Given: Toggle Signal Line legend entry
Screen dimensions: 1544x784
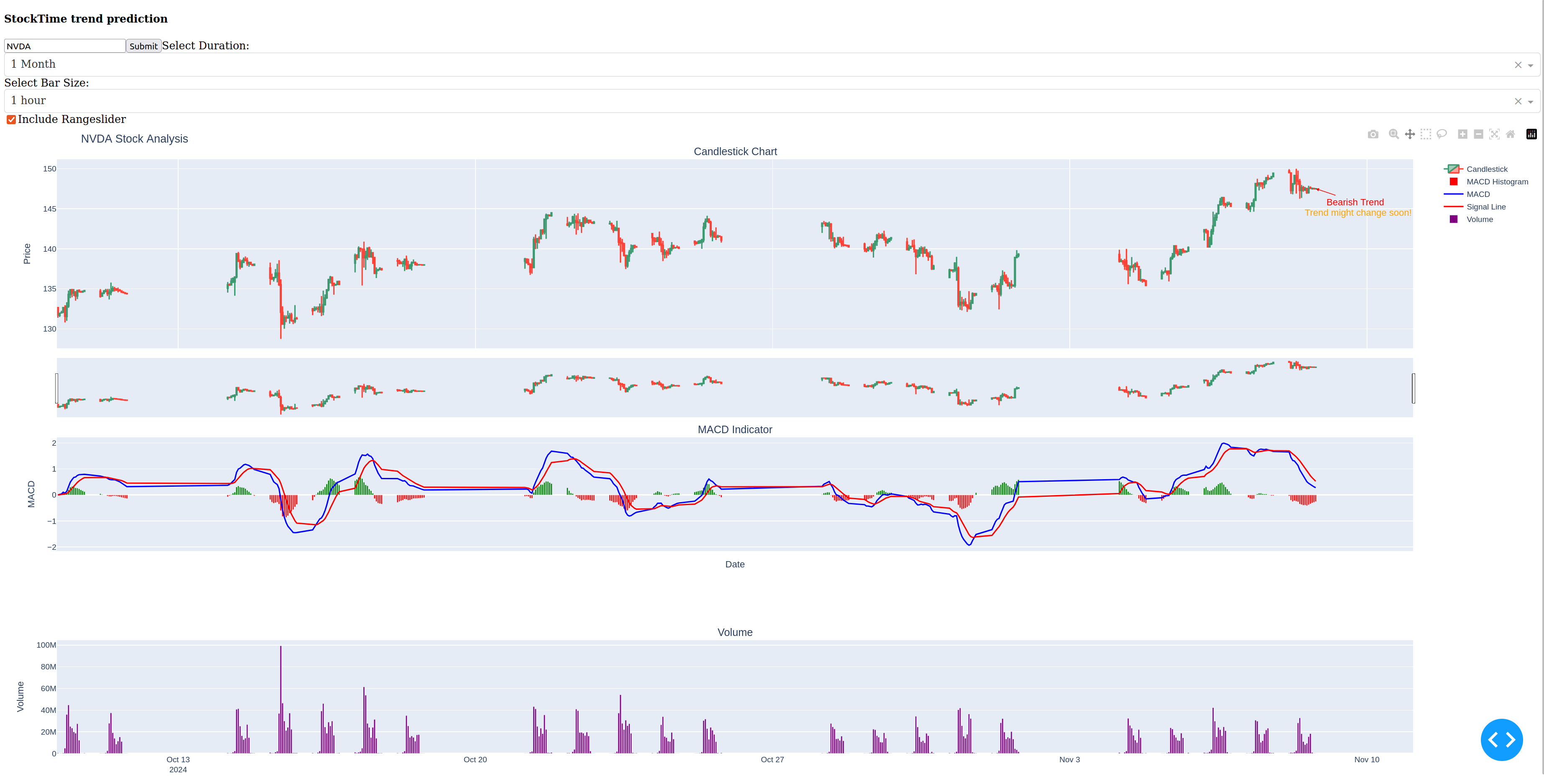Looking at the screenshot, I should (1485, 207).
